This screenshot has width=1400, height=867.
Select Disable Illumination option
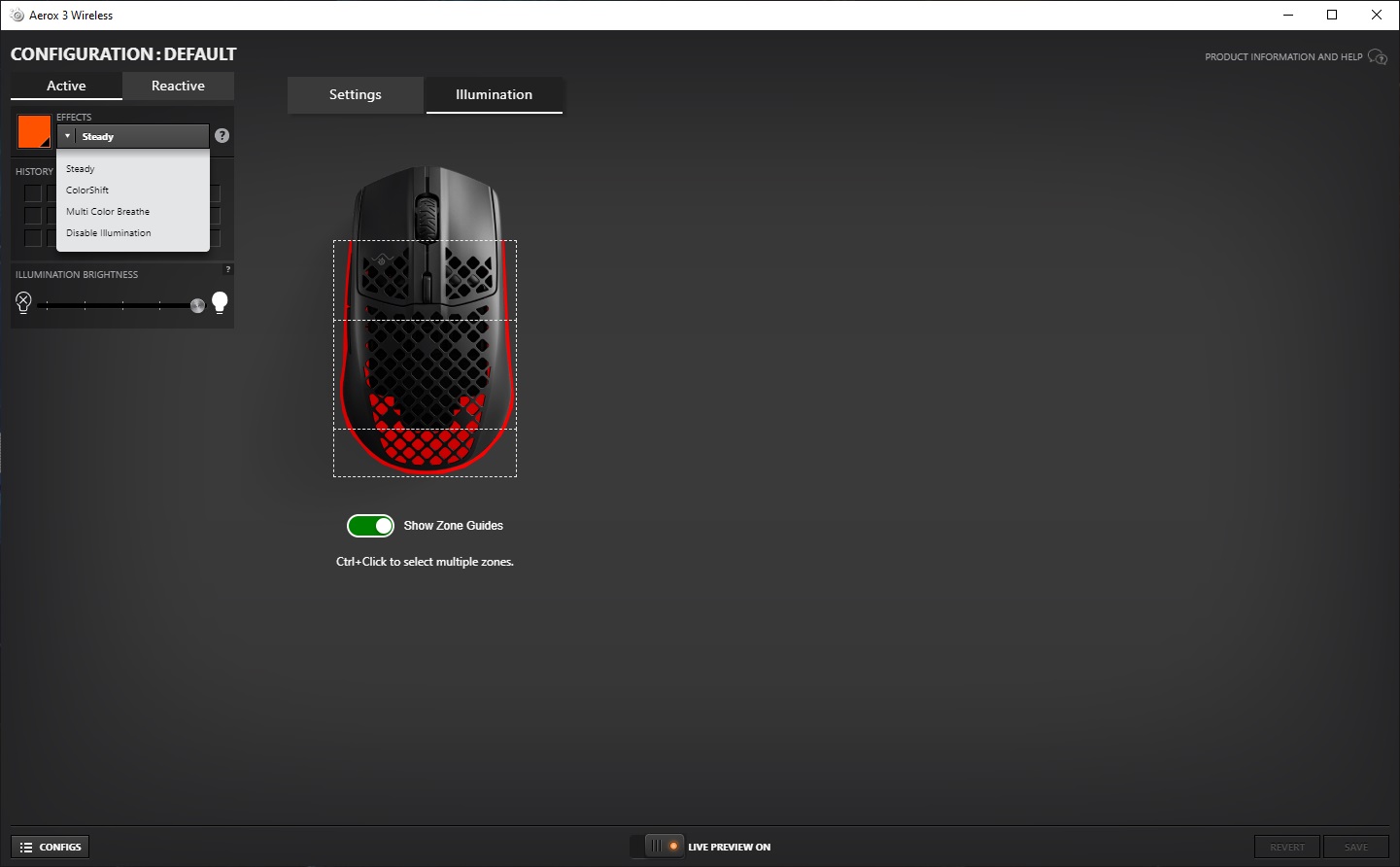click(x=133, y=233)
